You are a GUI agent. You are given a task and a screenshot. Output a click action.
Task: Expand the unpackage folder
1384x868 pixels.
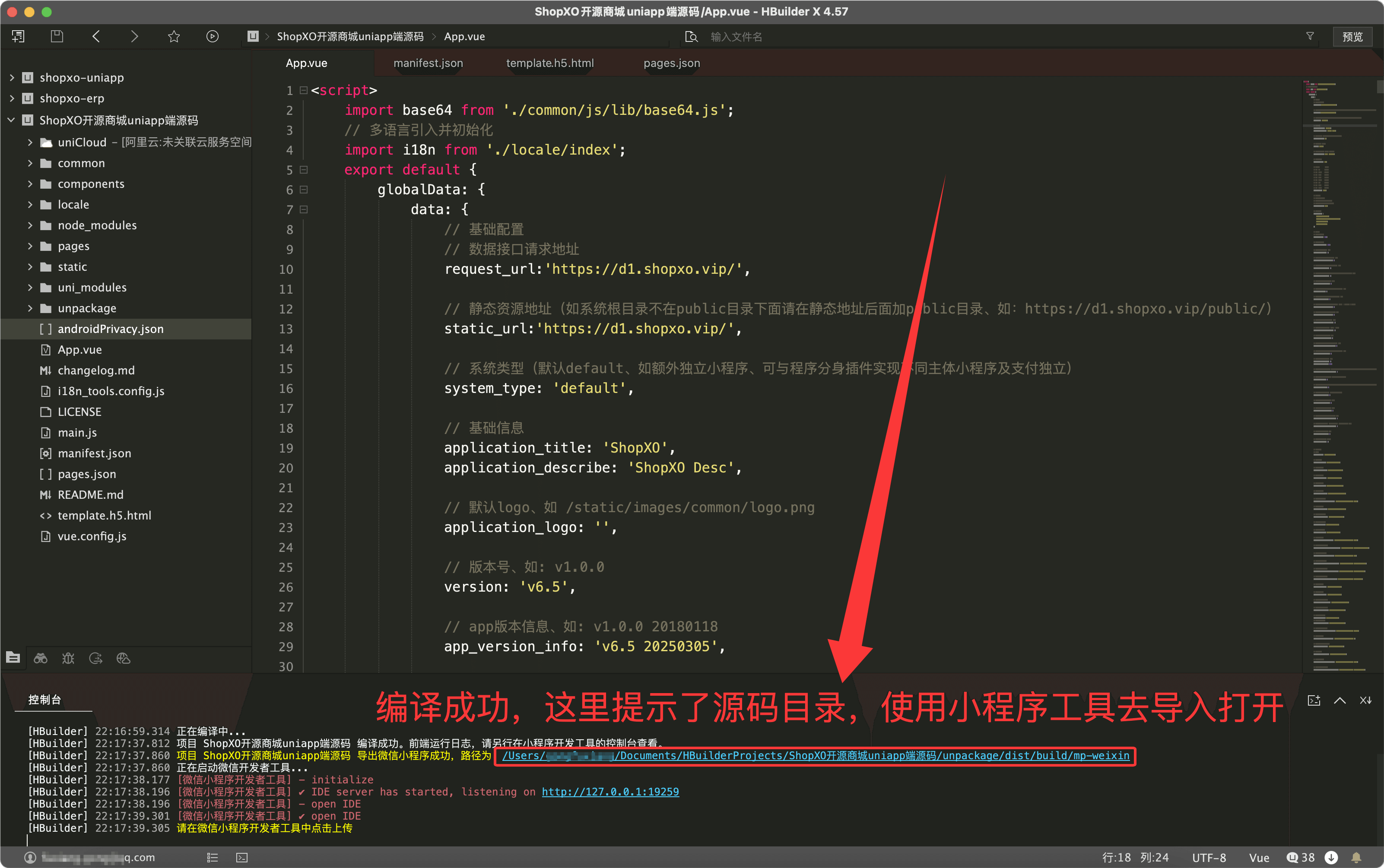click(30, 308)
